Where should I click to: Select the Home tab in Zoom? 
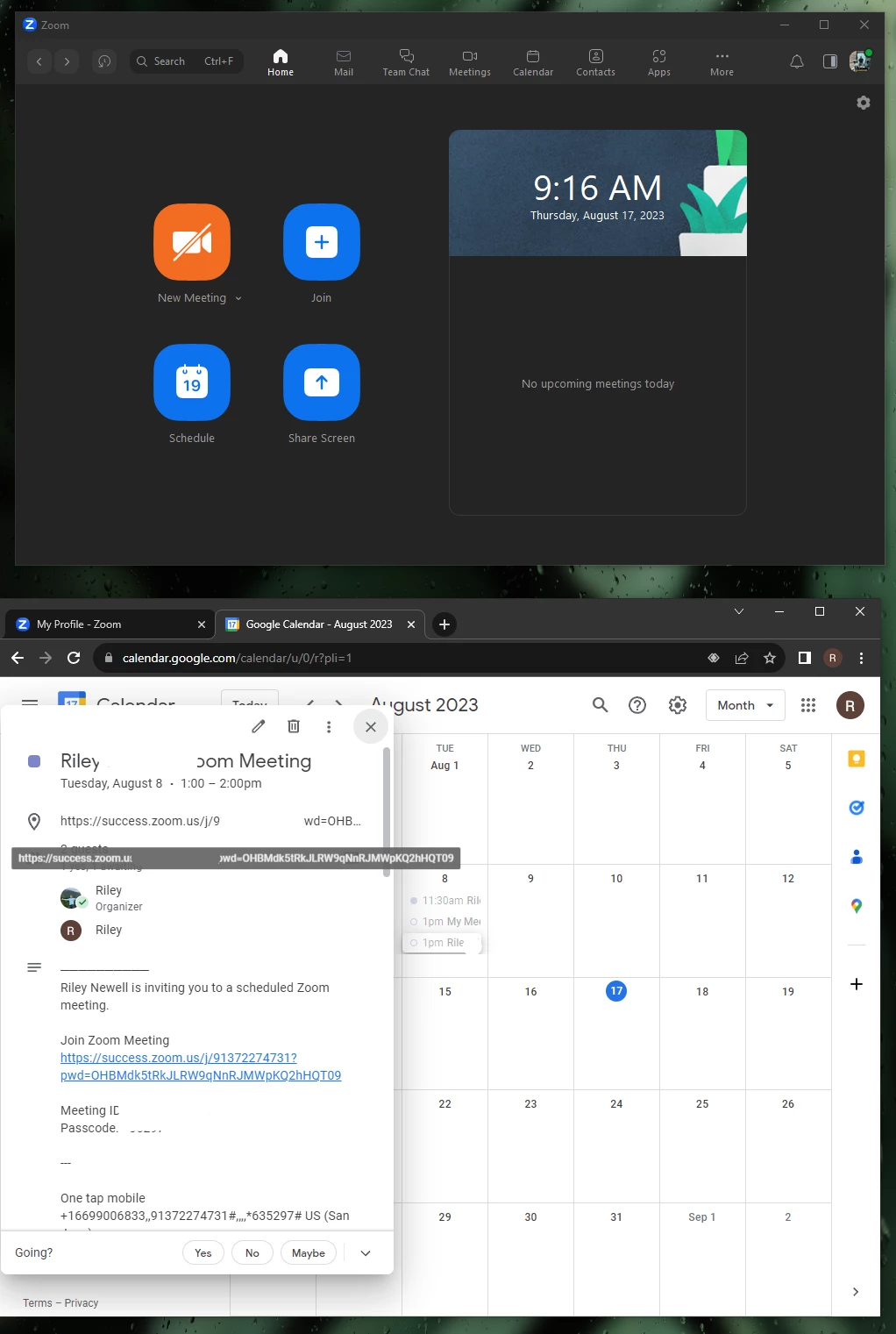(281, 63)
